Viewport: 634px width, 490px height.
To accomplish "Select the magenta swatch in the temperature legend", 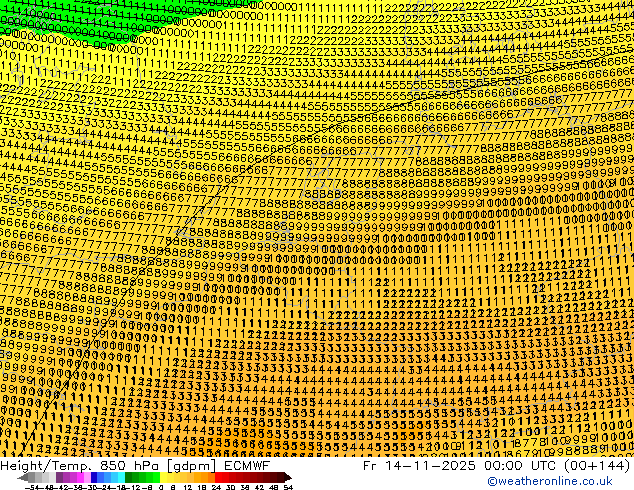I will coord(80,477).
